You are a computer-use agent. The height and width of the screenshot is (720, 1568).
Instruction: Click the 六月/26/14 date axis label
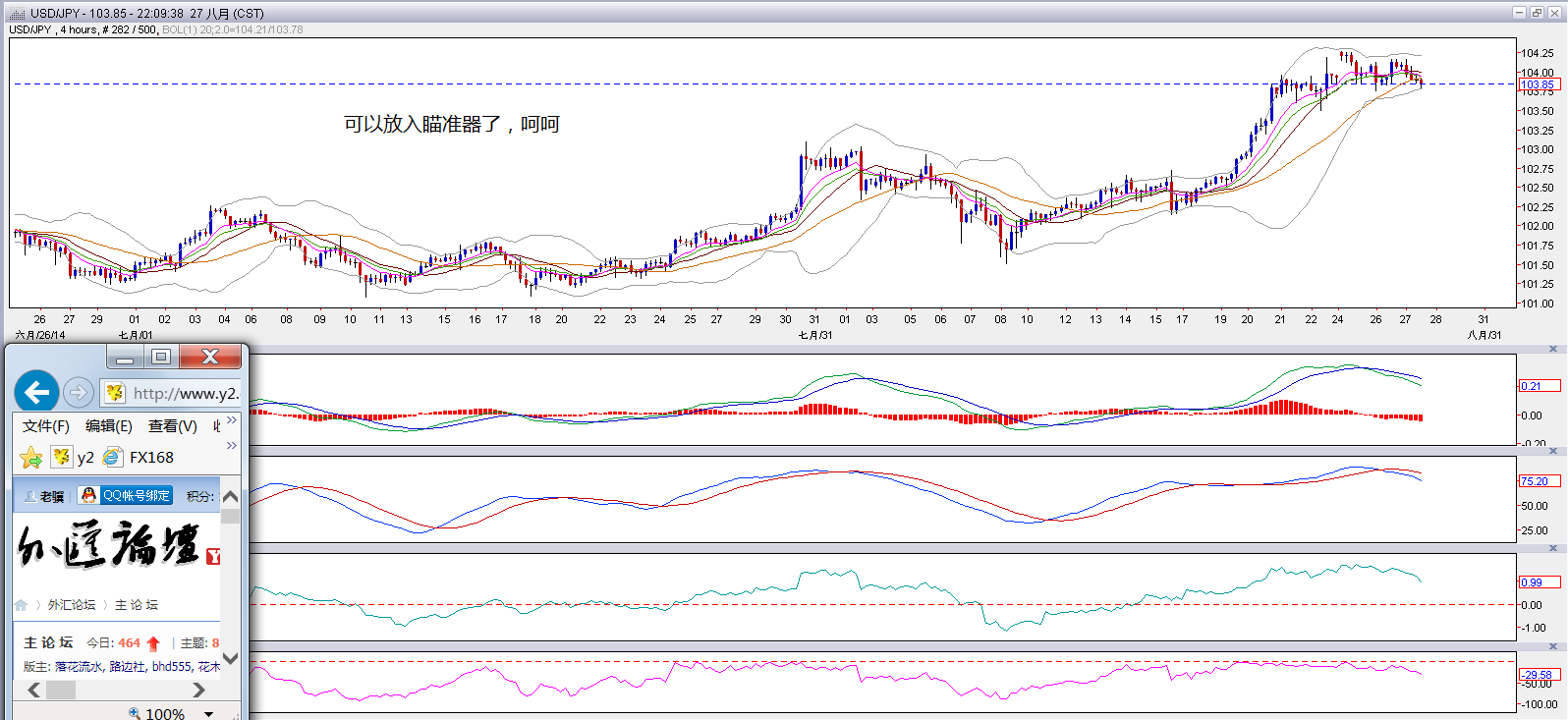click(40, 335)
